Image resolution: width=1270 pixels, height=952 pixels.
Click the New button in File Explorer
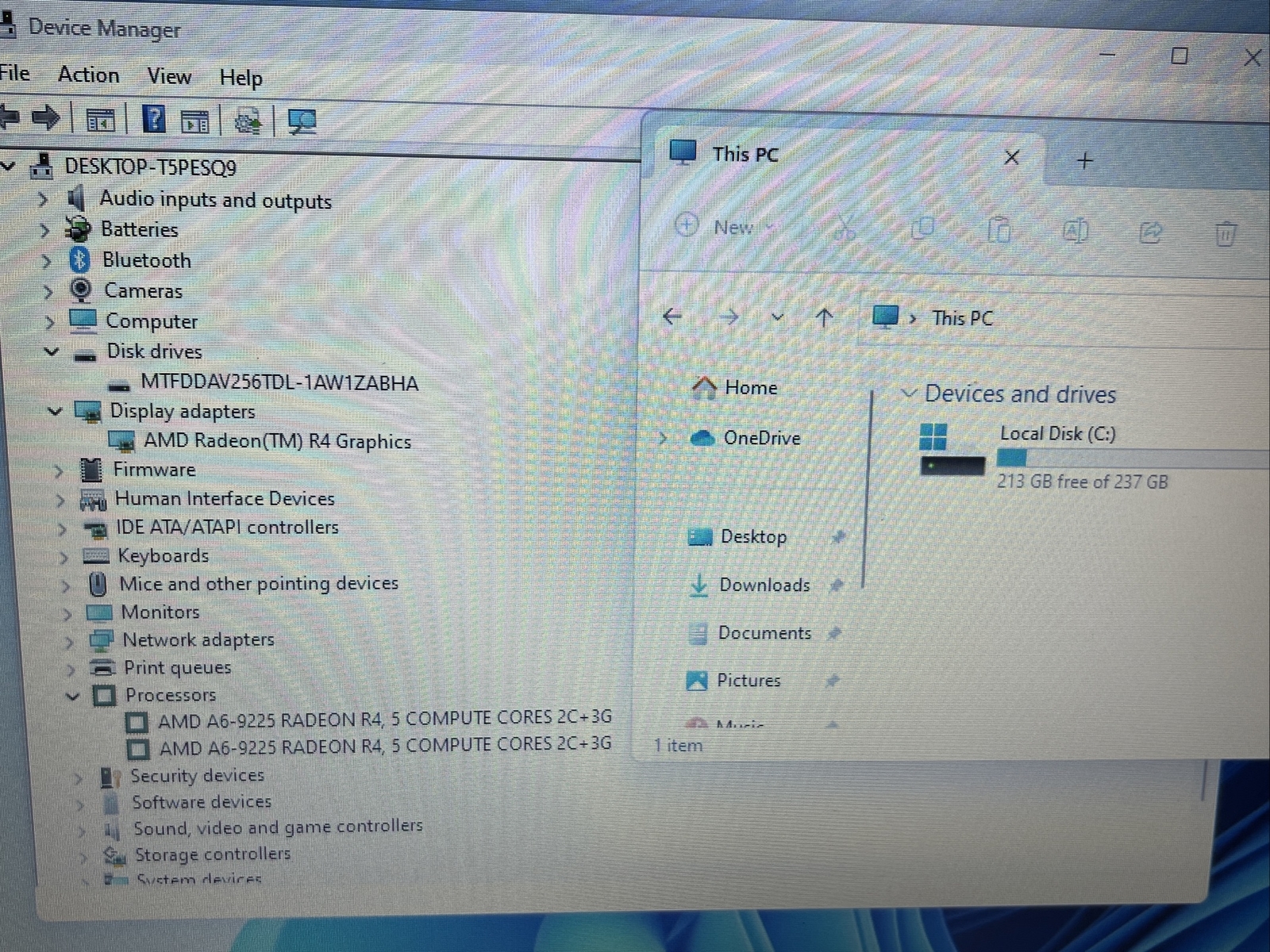[x=725, y=227]
